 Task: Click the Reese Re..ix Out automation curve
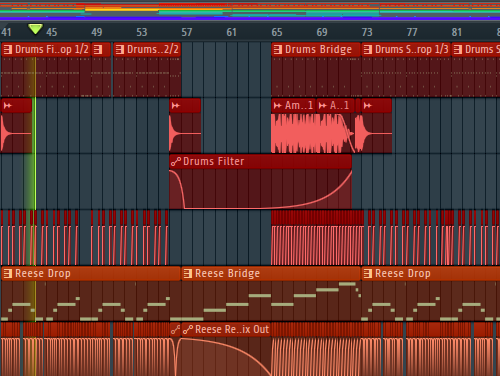(x=226, y=356)
